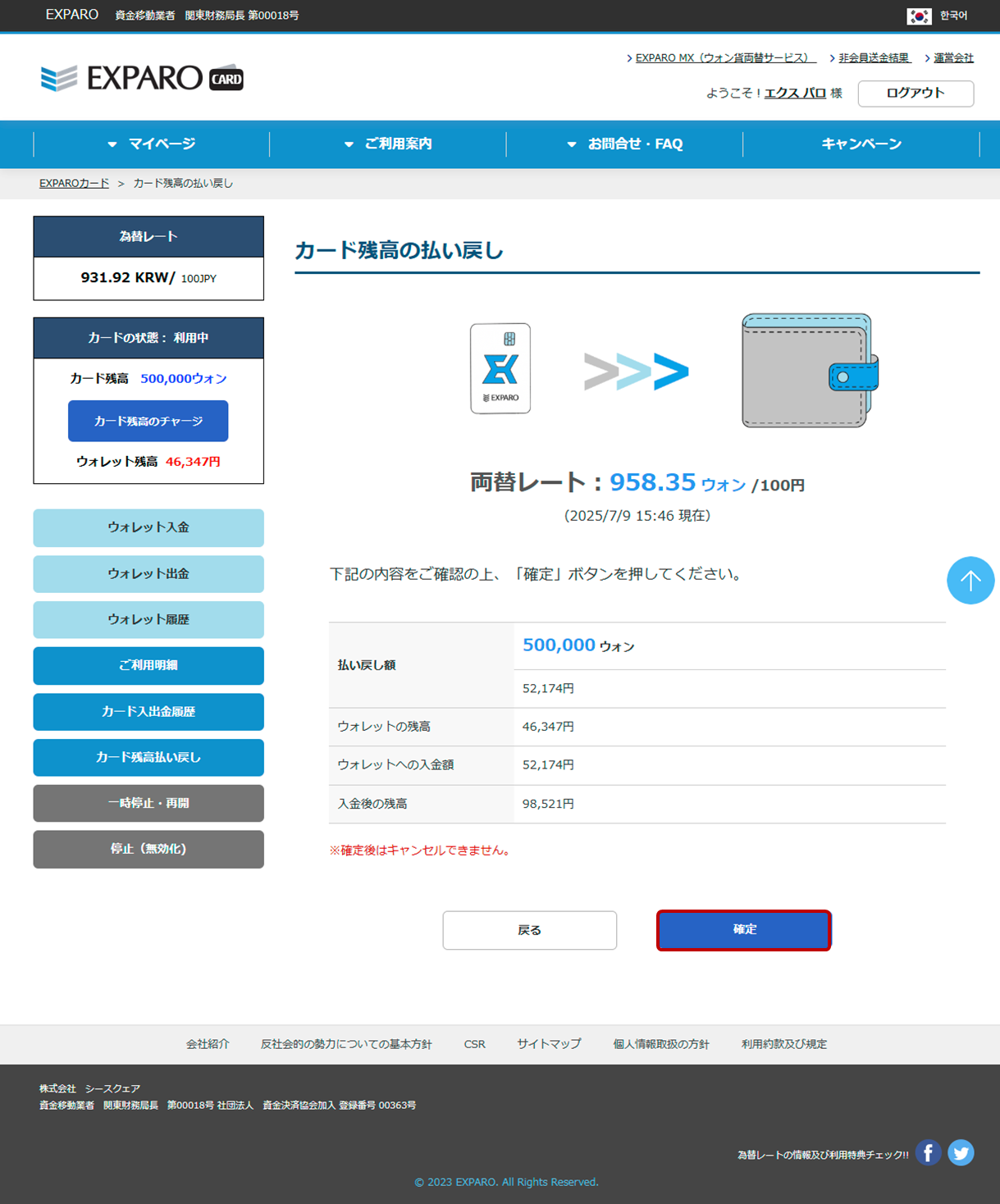This screenshot has width=1000, height=1204.
Task: Open the Facebook page icon
Action: click(x=928, y=1152)
